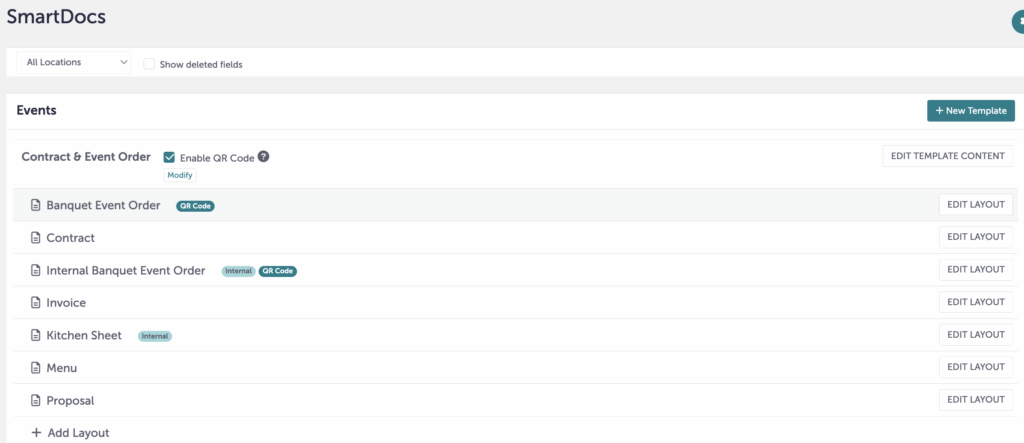Tick the Show deleted fields checkbox
The image size is (1024, 443).
(149, 64)
